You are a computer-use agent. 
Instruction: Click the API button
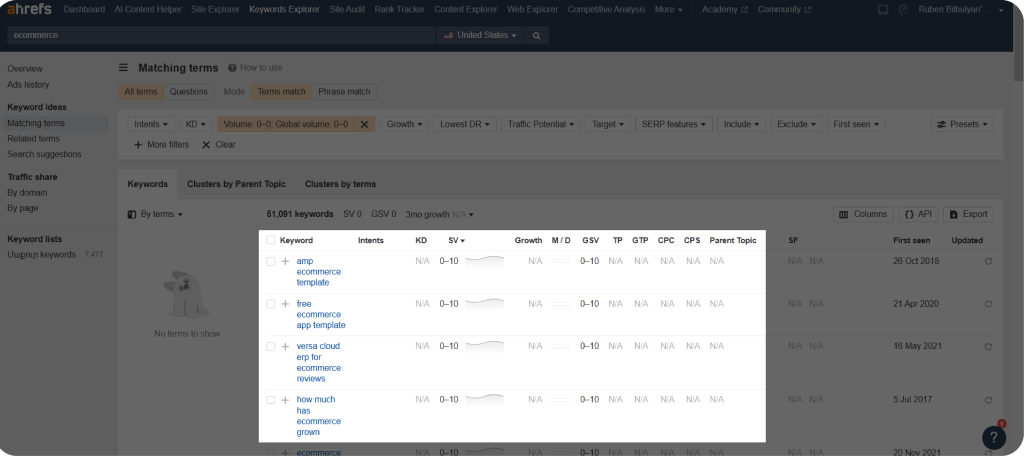918,214
